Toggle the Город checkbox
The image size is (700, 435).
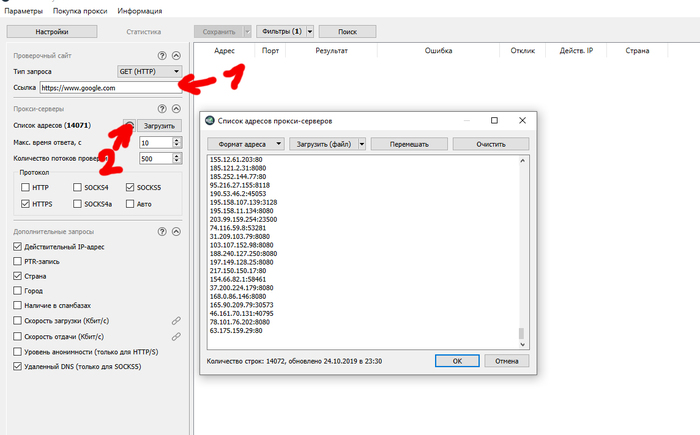point(17,291)
